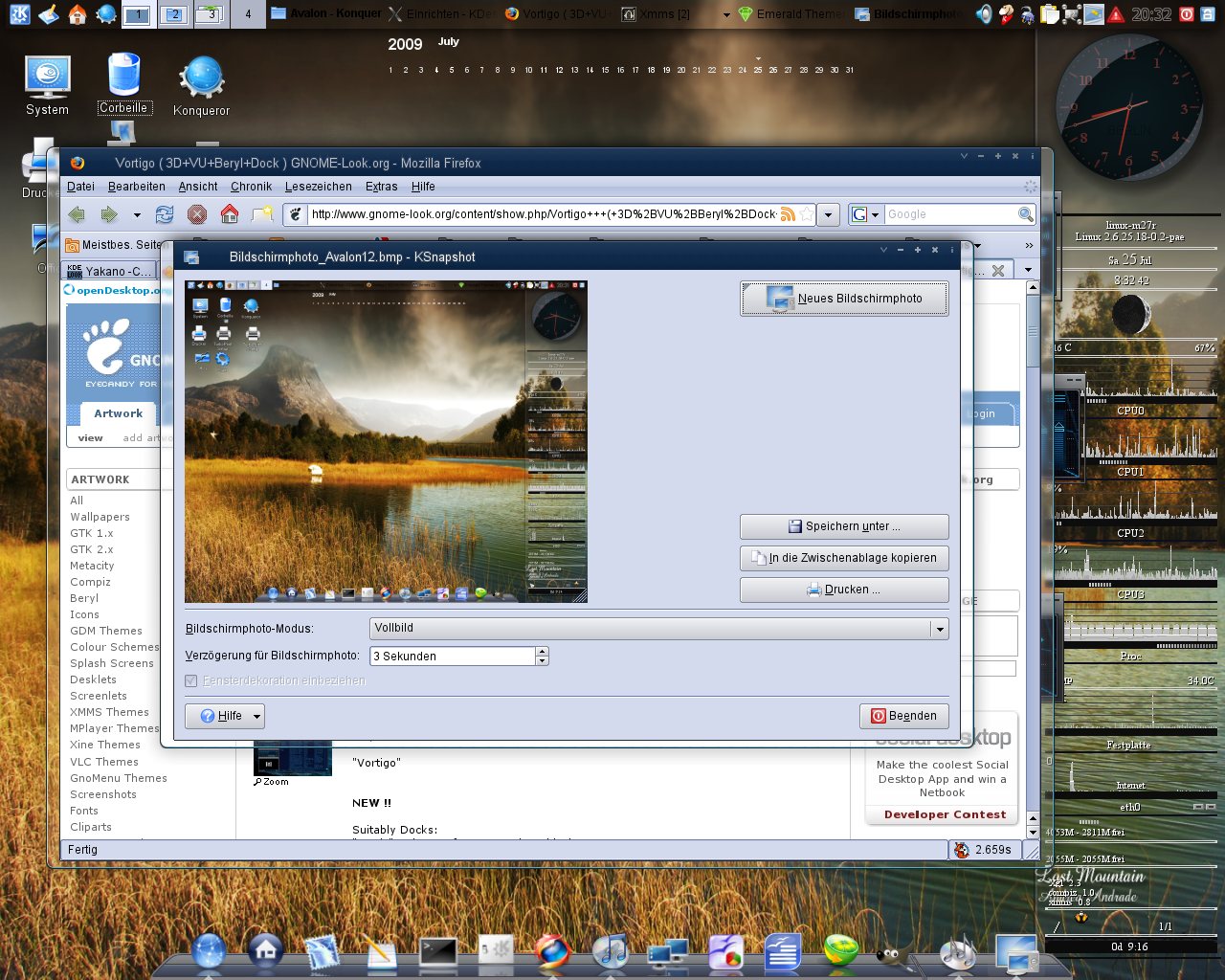Click Zoom link under page thumbnail
1225x980 pixels.
coord(272,782)
